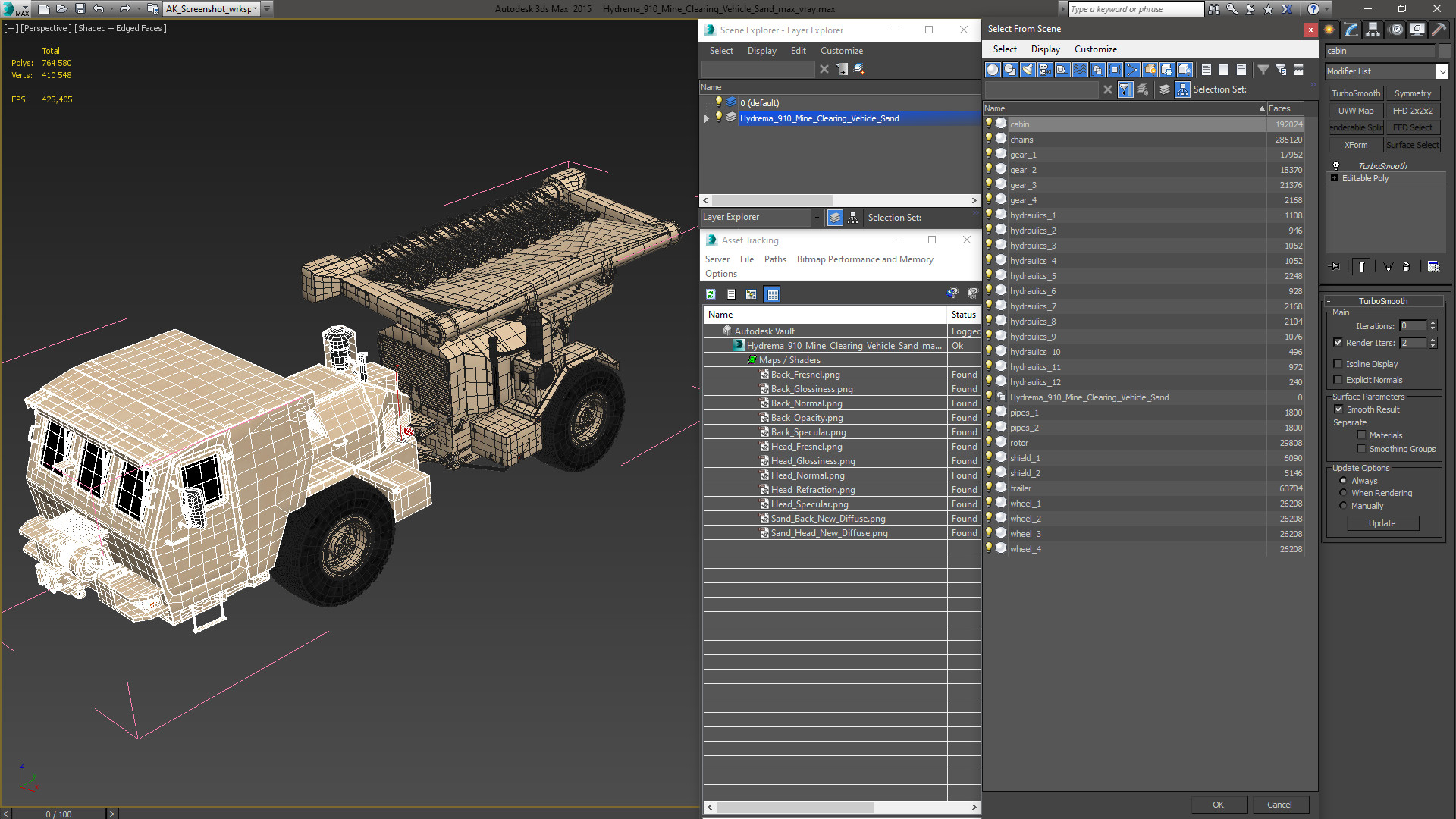Viewport: 1456px width, 819px height.
Task: Click the cabin object color swatch
Action: click(1445, 51)
